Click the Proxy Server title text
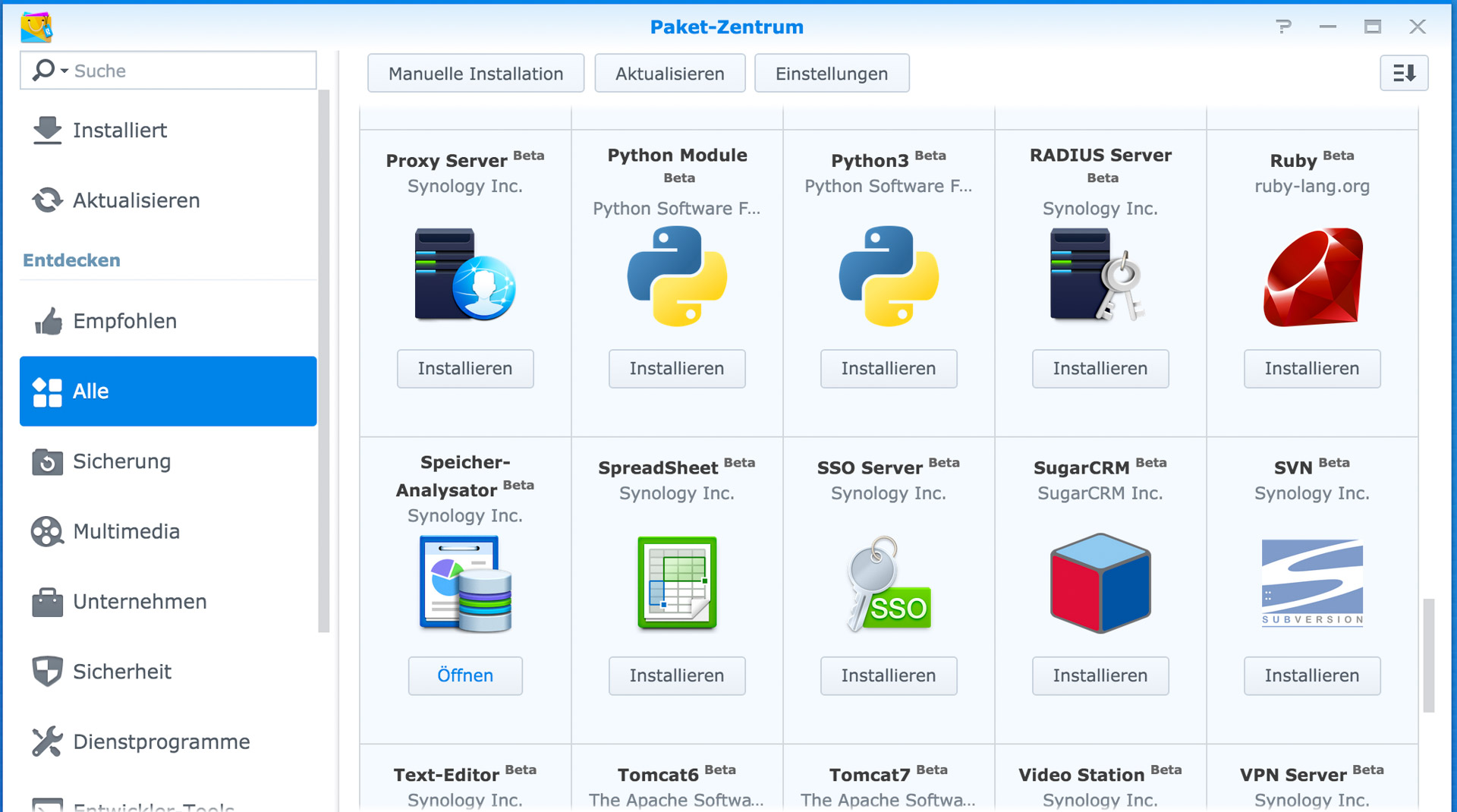 click(x=446, y=161)
